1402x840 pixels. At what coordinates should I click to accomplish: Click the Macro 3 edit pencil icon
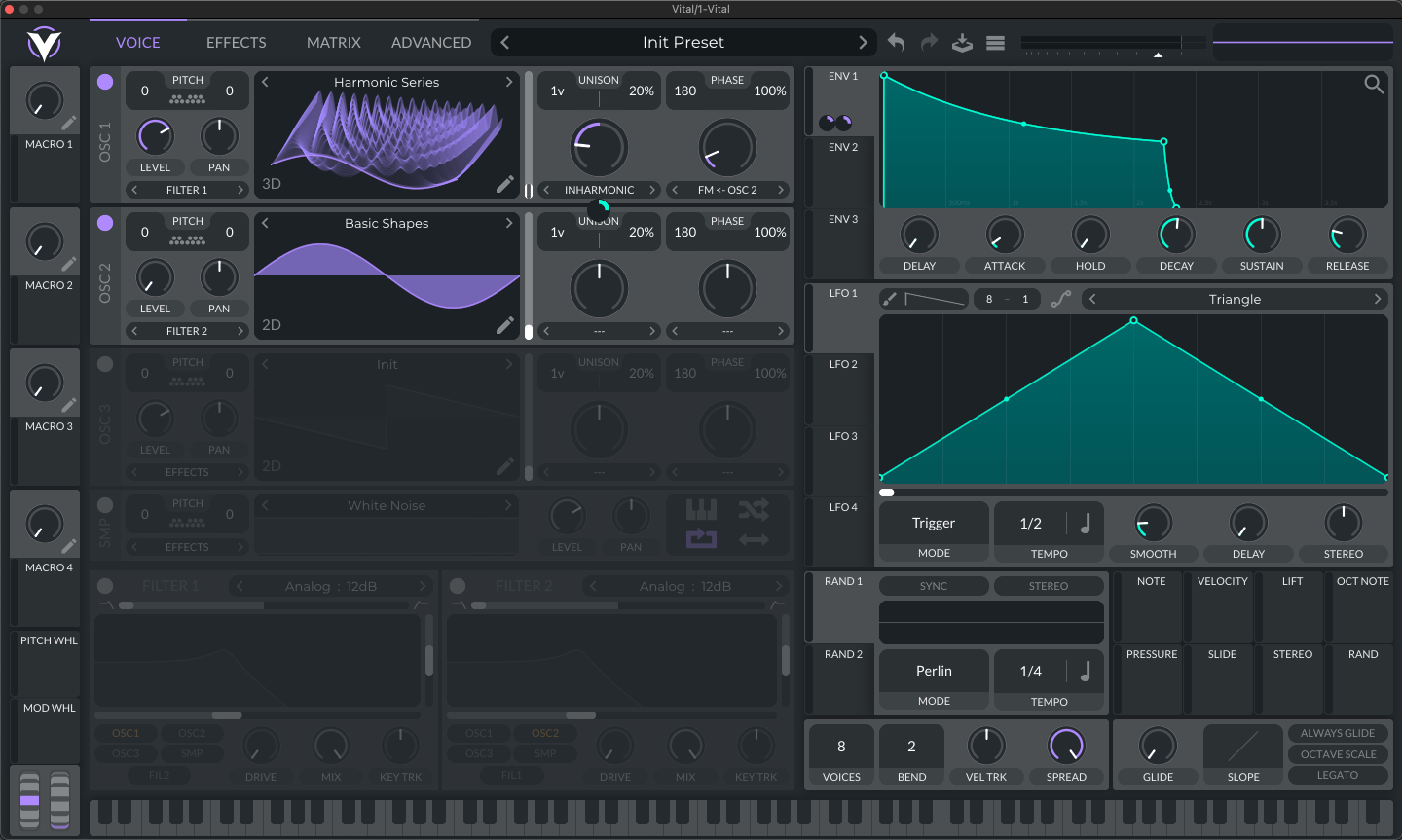(69, 406)
